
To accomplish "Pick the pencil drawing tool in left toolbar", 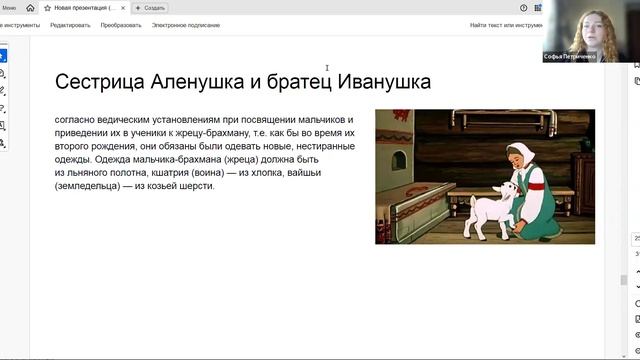I will tap(2, 91).
